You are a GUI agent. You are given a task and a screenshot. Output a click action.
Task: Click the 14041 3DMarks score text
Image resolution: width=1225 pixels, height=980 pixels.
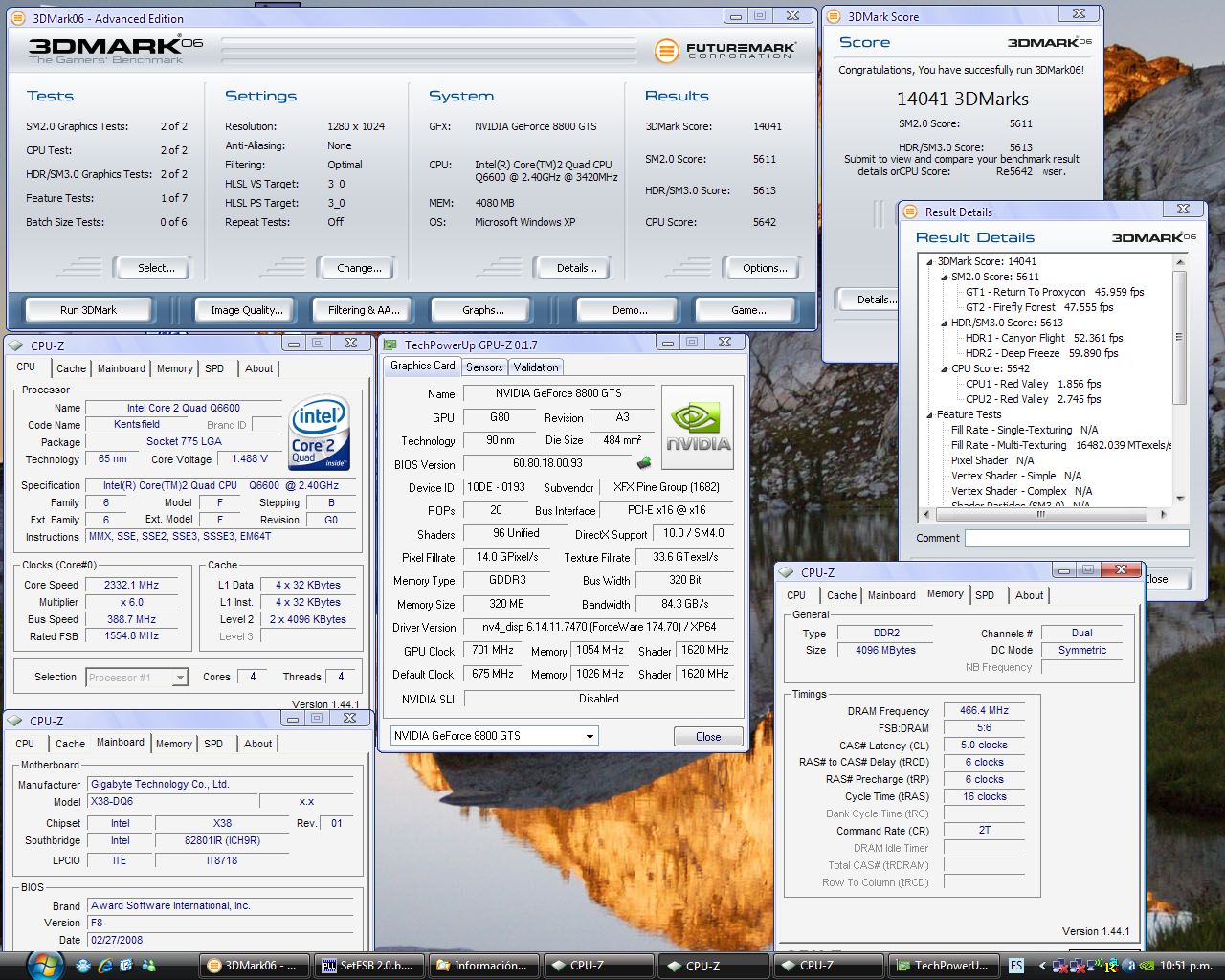coord(962,99)
